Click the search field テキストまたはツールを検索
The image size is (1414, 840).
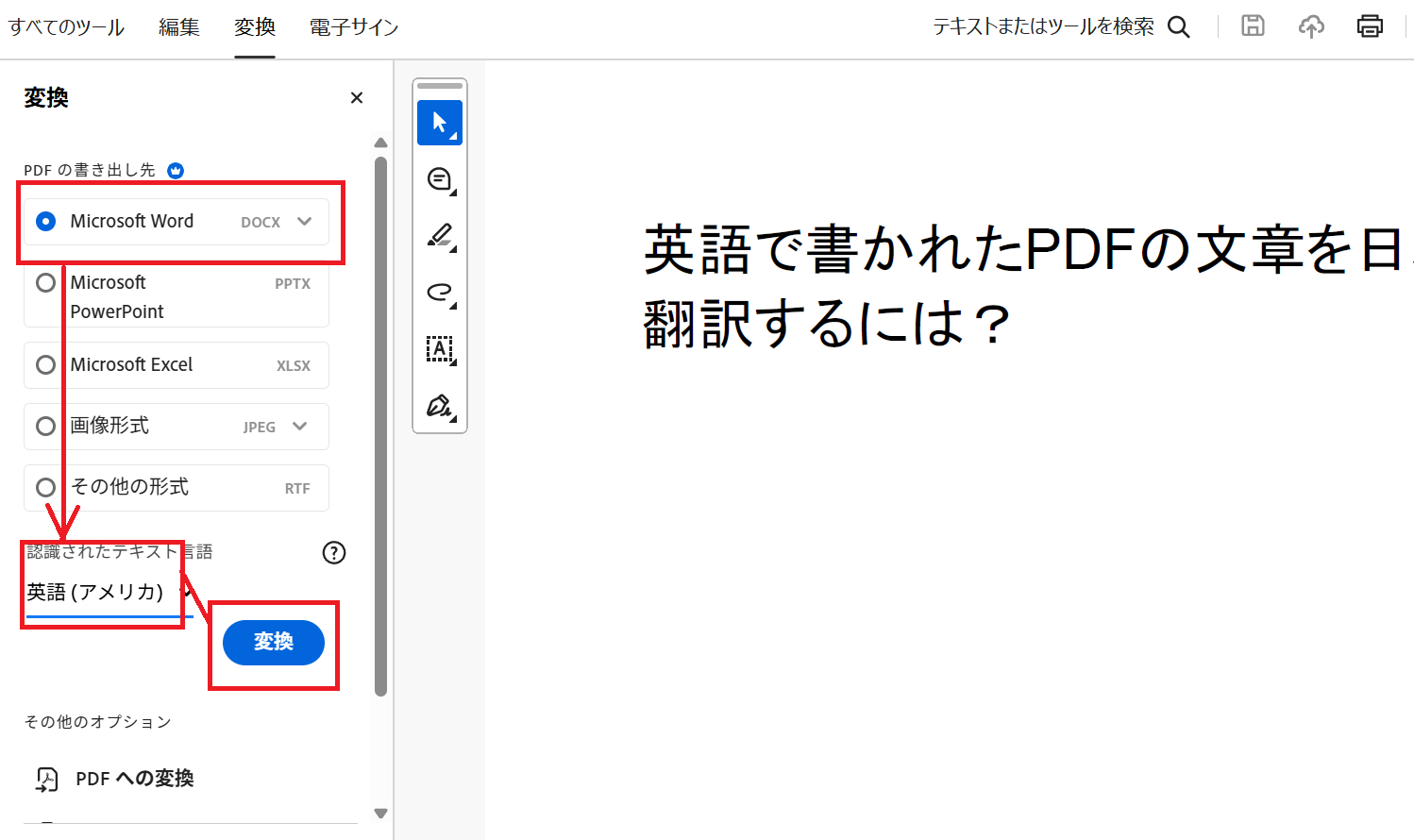pos(1043,26)
